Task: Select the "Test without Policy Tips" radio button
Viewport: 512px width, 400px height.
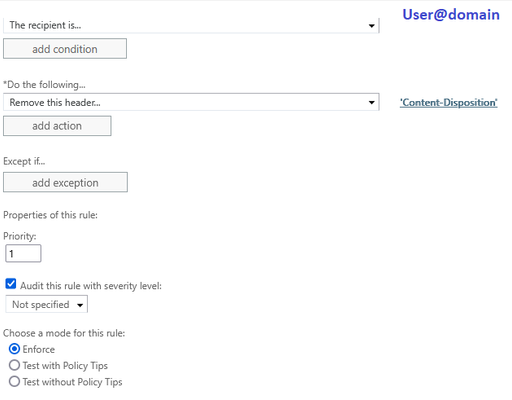Action: click(x=14, y=381)
